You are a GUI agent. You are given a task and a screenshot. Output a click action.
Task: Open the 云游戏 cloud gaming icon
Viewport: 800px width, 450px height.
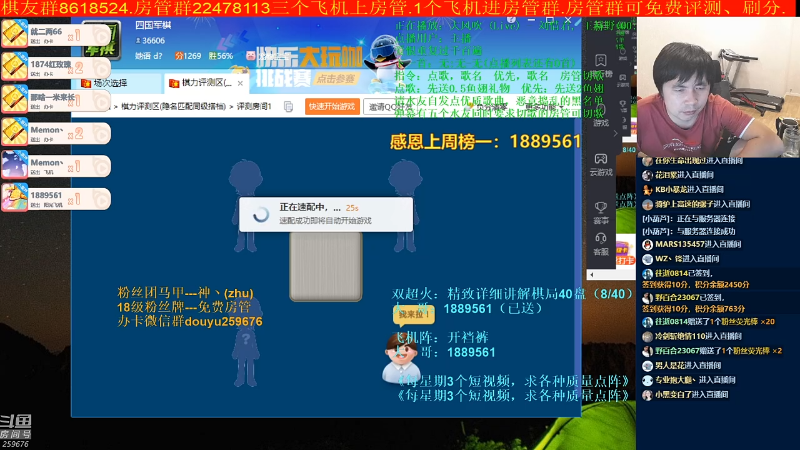[601, 164]
